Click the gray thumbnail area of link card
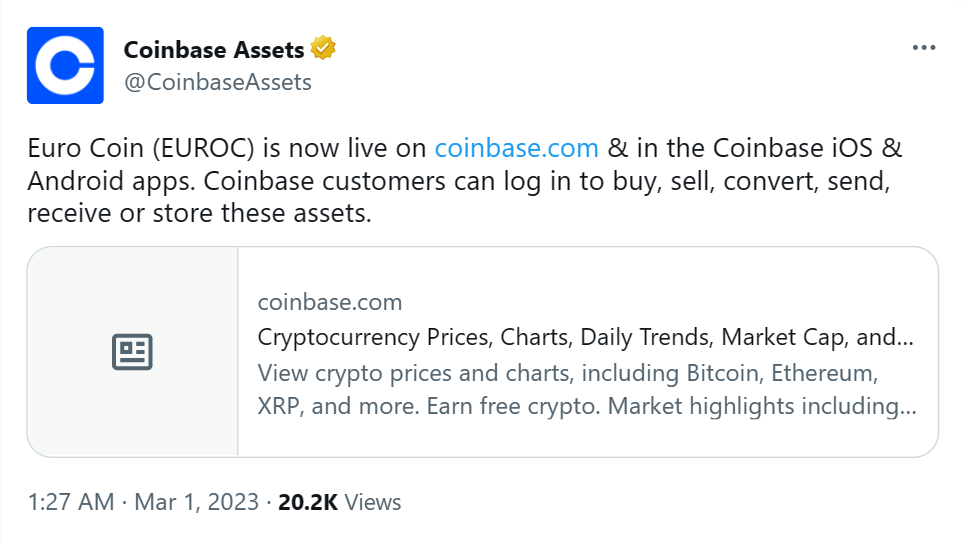The height and width of the screenshot is (542, 965). [x=132, y=352]
